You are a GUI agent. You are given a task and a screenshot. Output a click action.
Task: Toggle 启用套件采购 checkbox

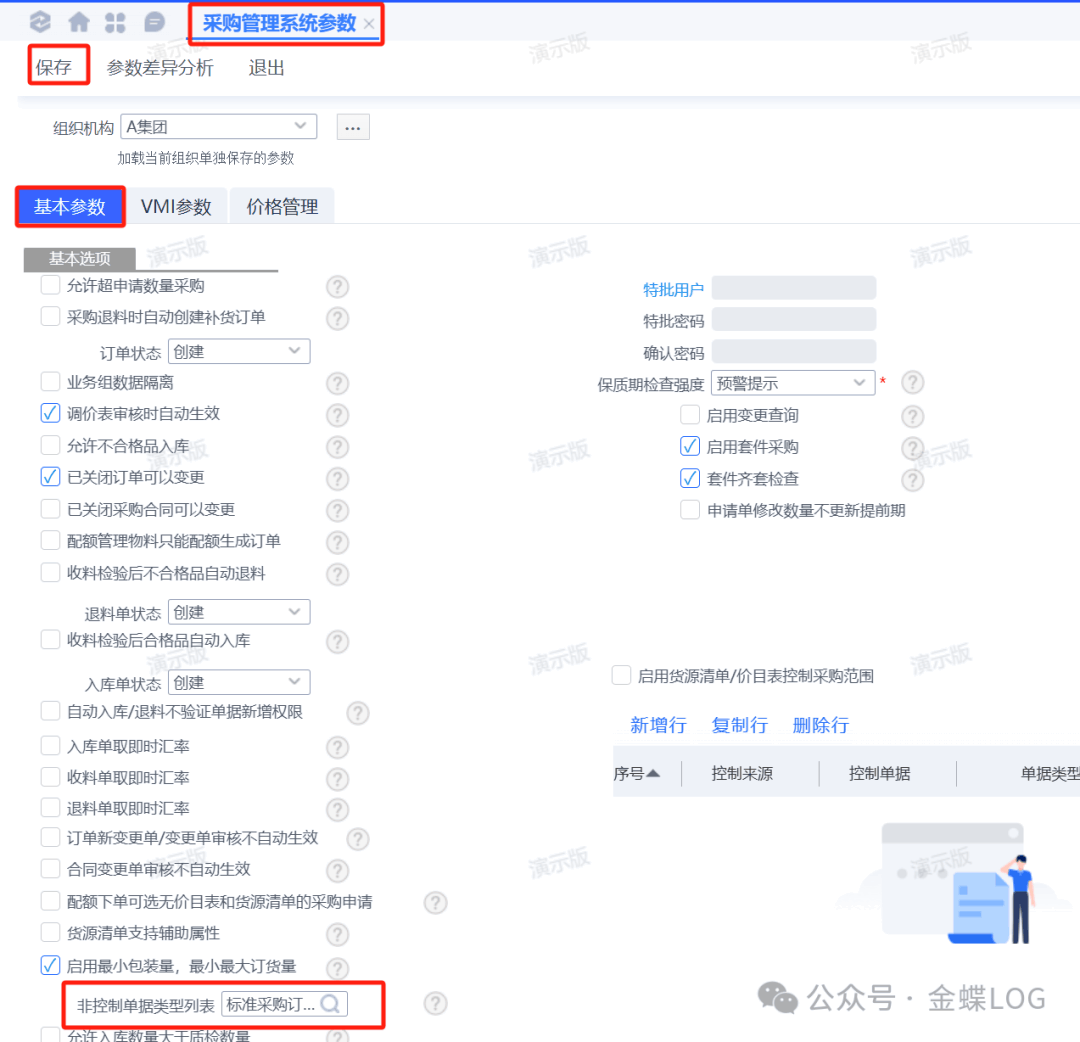click(x=690, y=447)
